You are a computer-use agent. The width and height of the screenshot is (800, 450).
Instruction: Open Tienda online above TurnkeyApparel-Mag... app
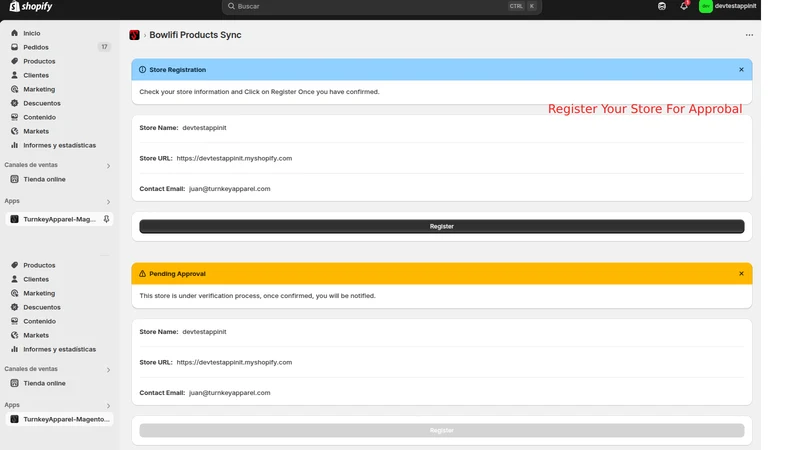click(x=44, y=179)
